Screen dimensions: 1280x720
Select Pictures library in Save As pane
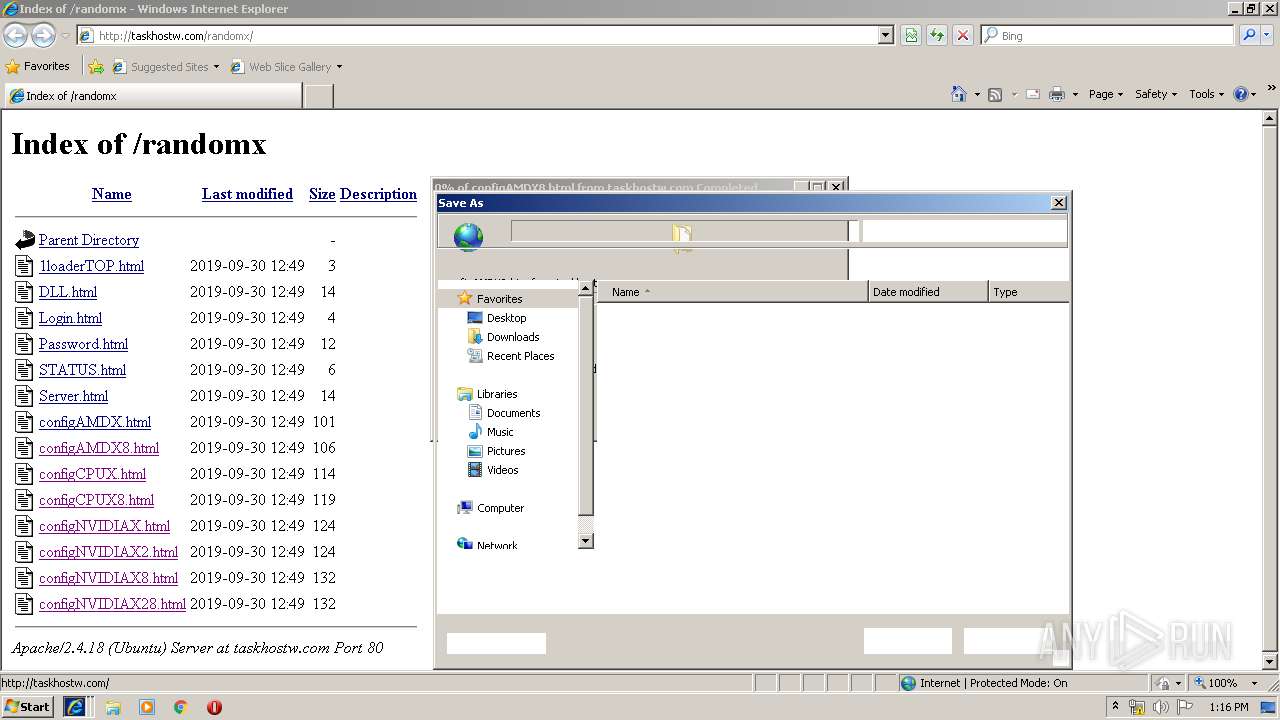click(x=506, y=451)
